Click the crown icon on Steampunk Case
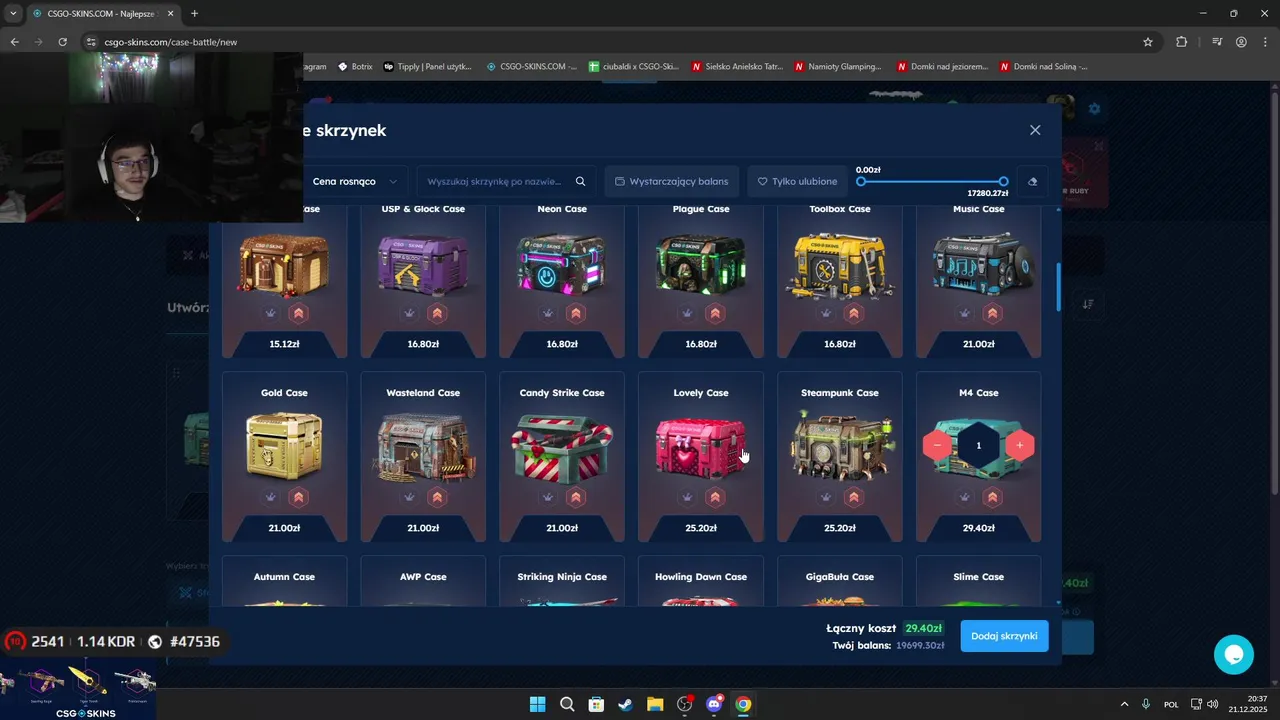This screenshot has height=720, width=1280. click(826, 497)
